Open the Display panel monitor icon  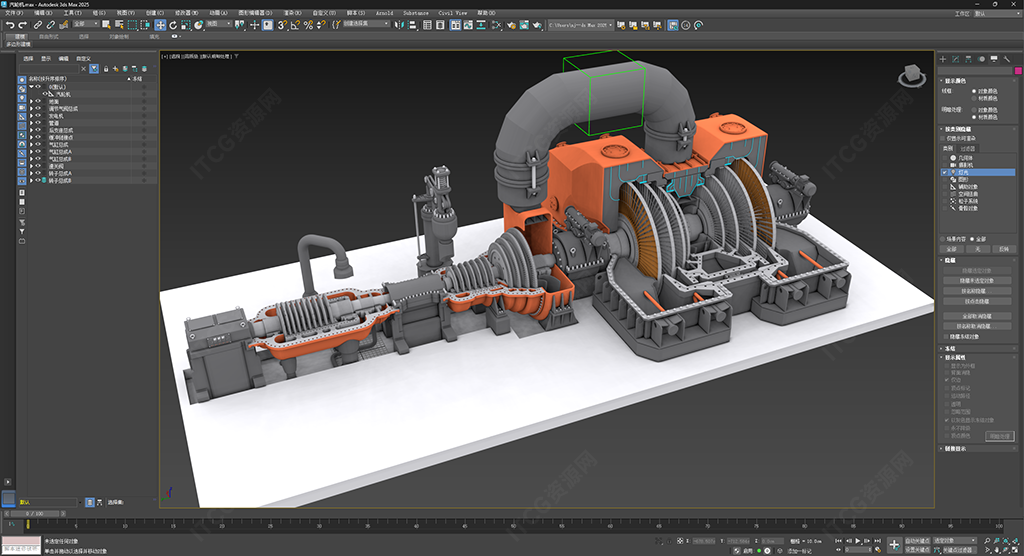tap(995, 60)
